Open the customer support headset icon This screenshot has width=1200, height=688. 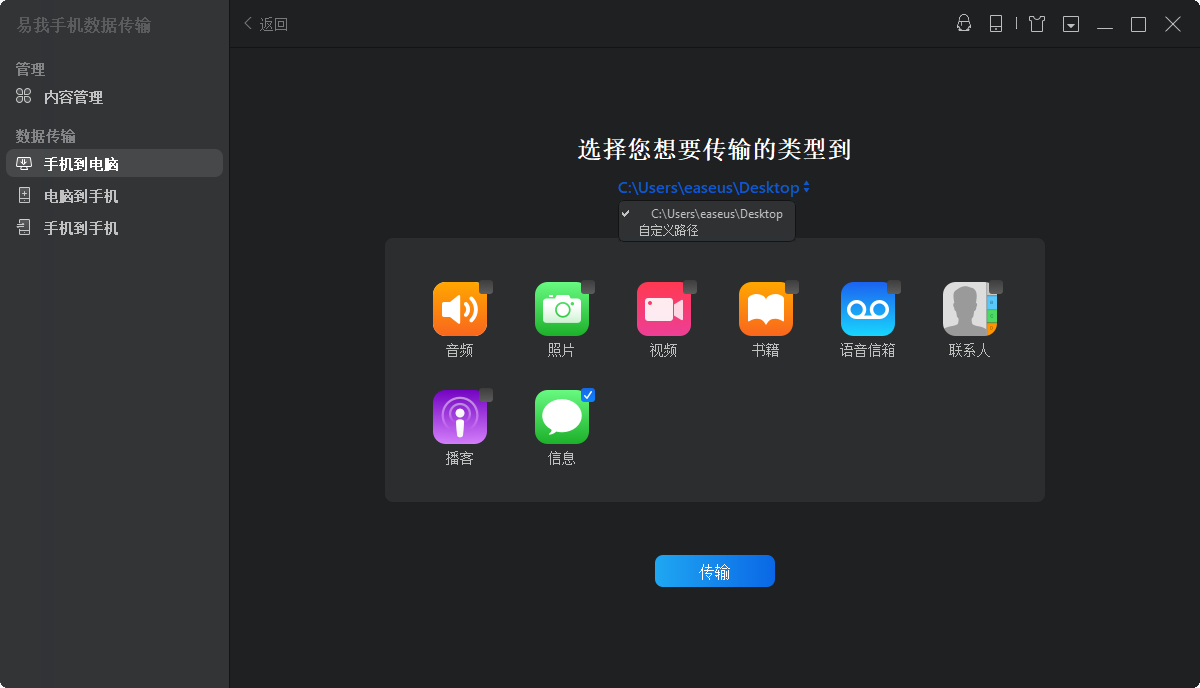(x=964, y=24)
